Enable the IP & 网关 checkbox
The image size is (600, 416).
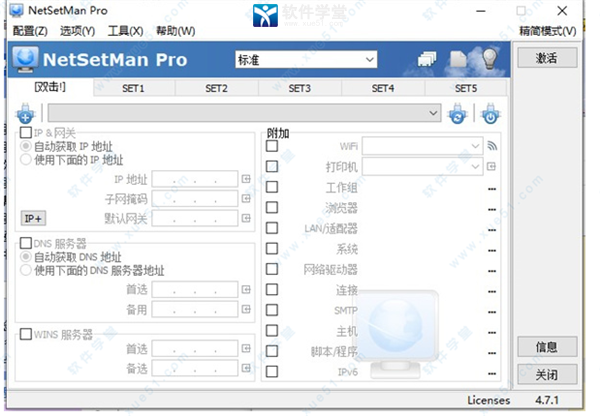point(26,132)
